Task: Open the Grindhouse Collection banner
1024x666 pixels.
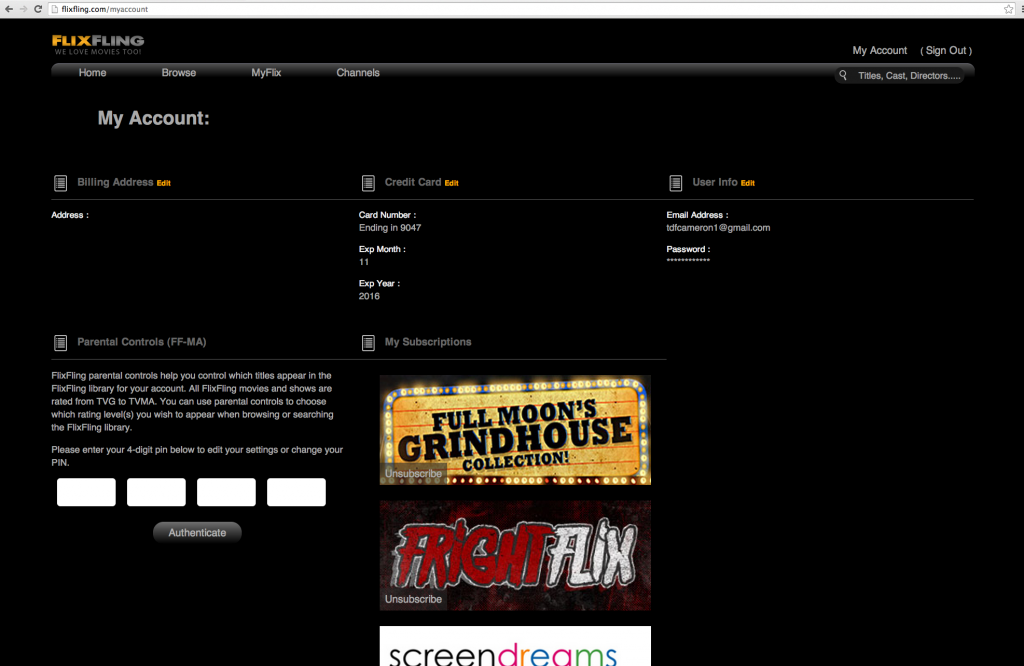Action: [x=515, y=430]
